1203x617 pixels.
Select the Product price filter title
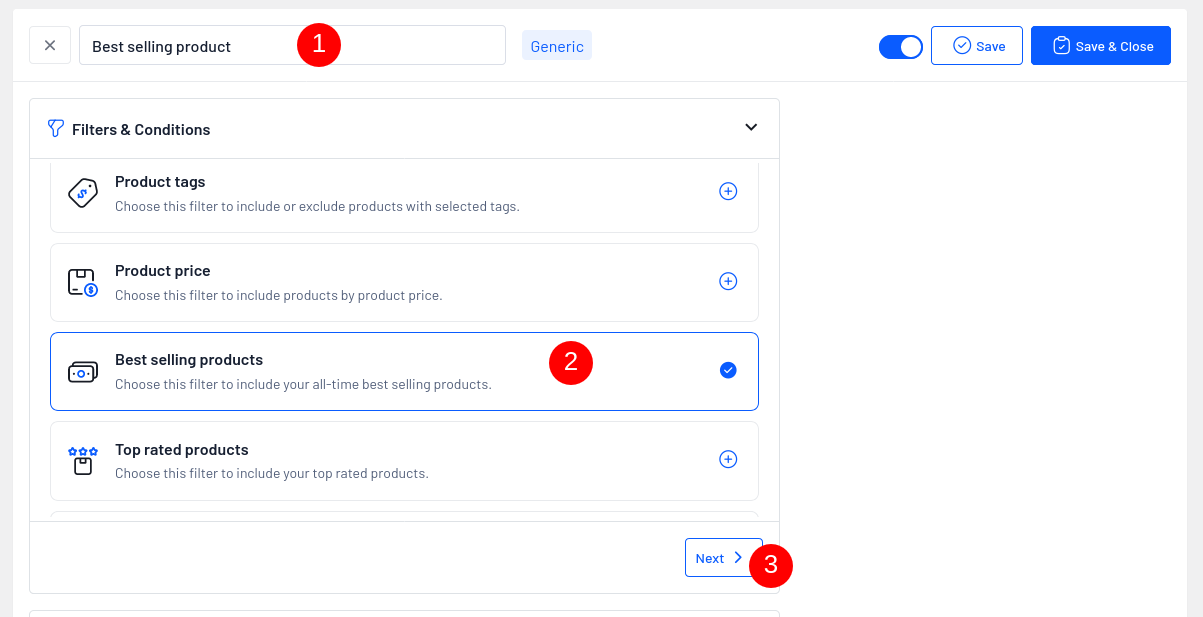[162, 271]
